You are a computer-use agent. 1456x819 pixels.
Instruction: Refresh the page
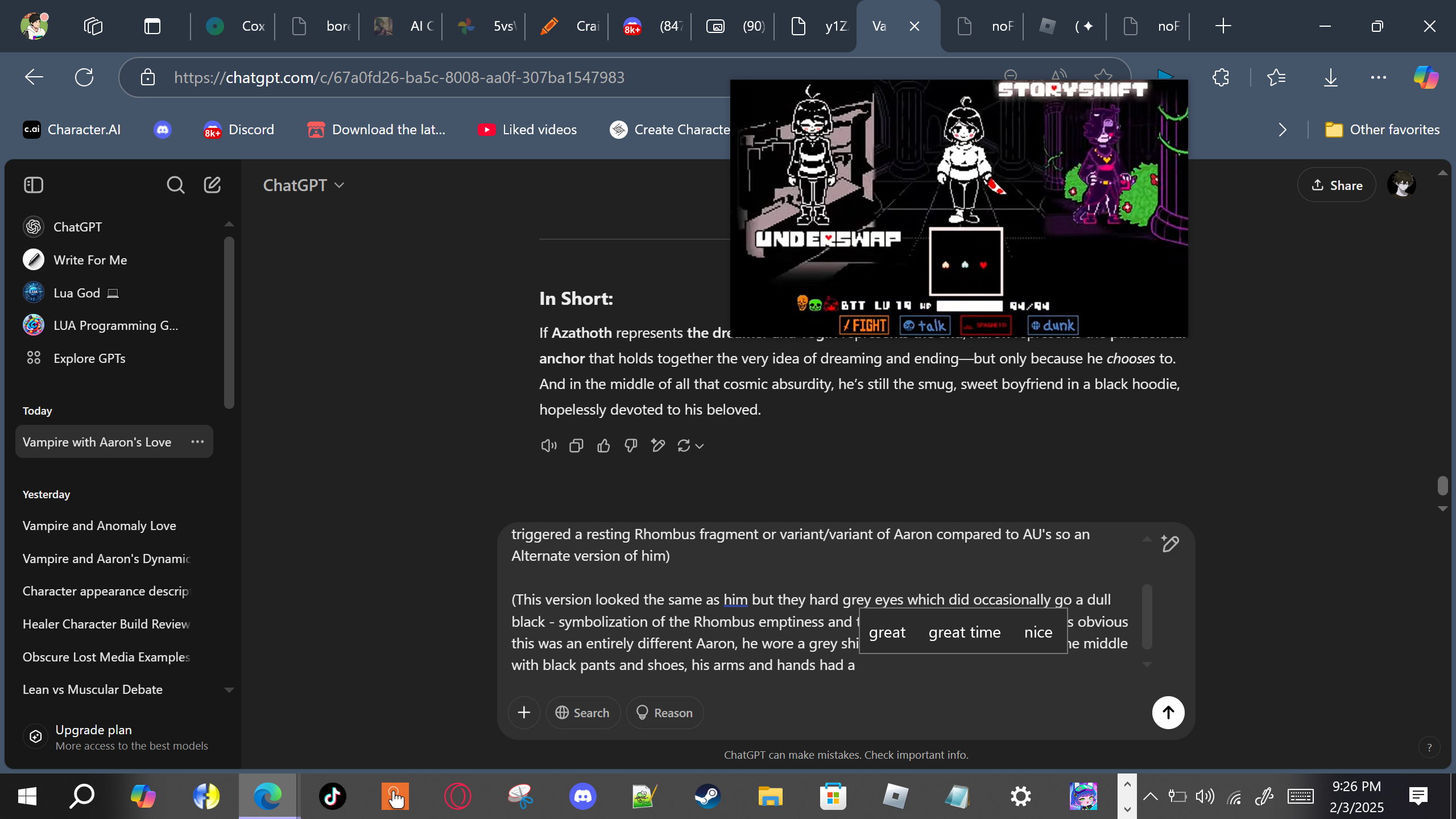tap(84, 77)
